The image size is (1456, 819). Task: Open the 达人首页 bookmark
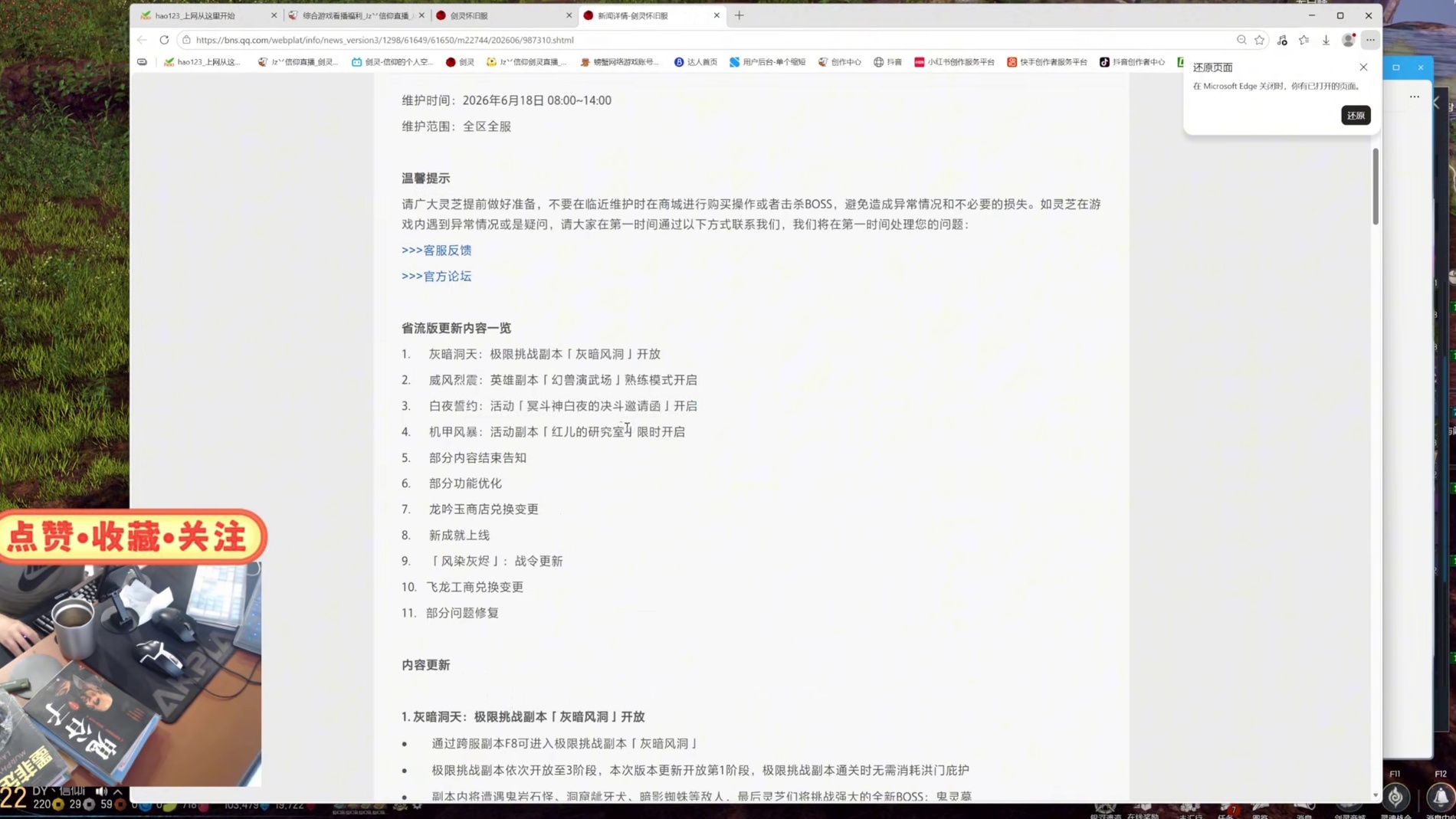point(696,62)
